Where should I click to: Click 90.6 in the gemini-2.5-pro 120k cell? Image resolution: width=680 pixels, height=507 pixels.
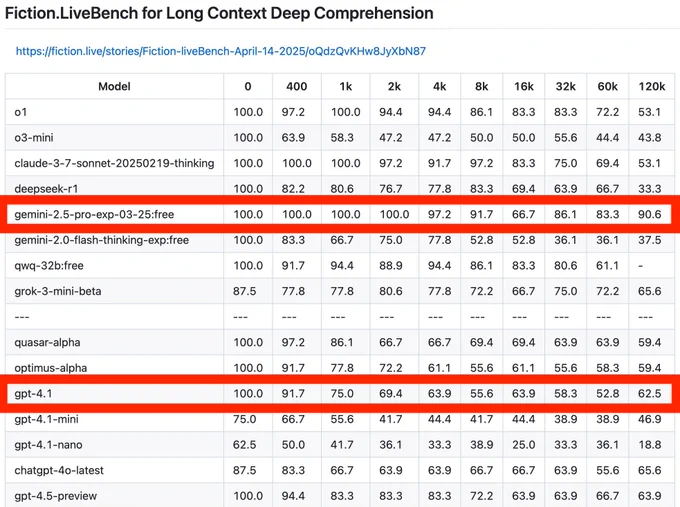pyautogui.click(x=649, y=214)
